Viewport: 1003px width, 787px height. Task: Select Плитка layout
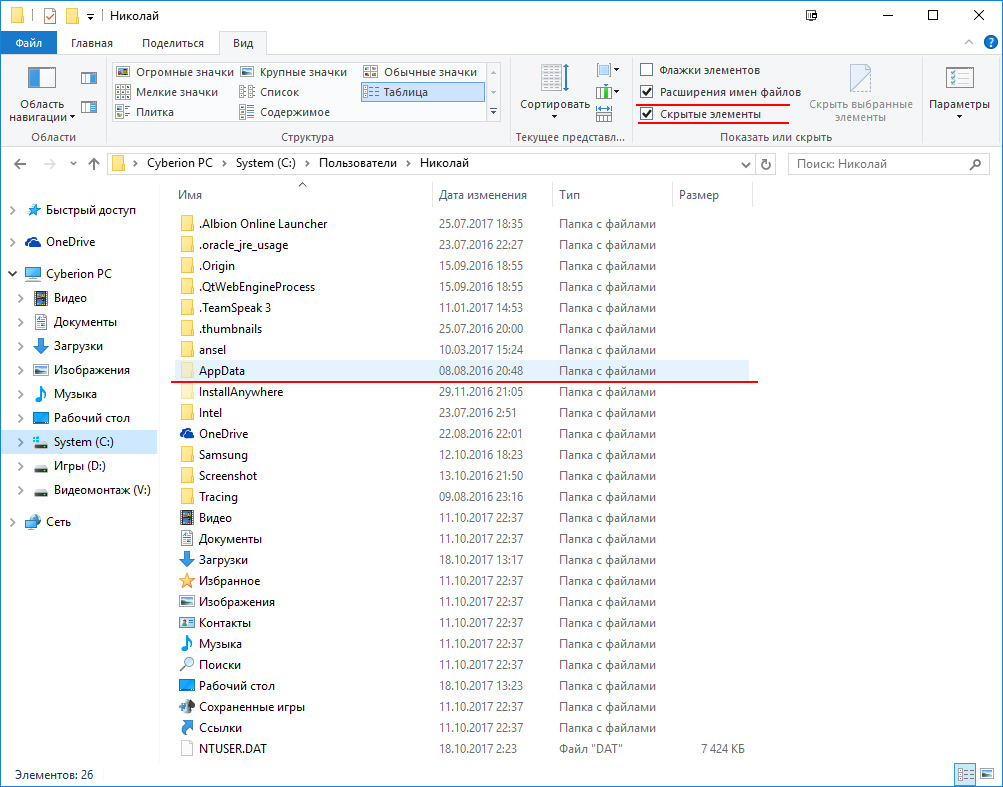(x=145, y=112)
